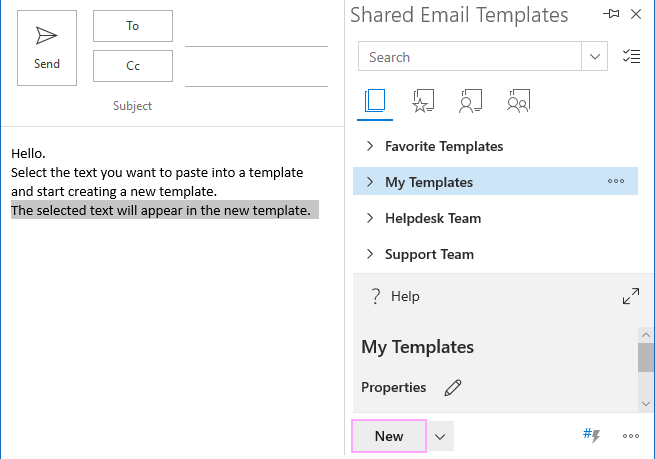
Task: Click the Help question mark icon
Action: 376,296
